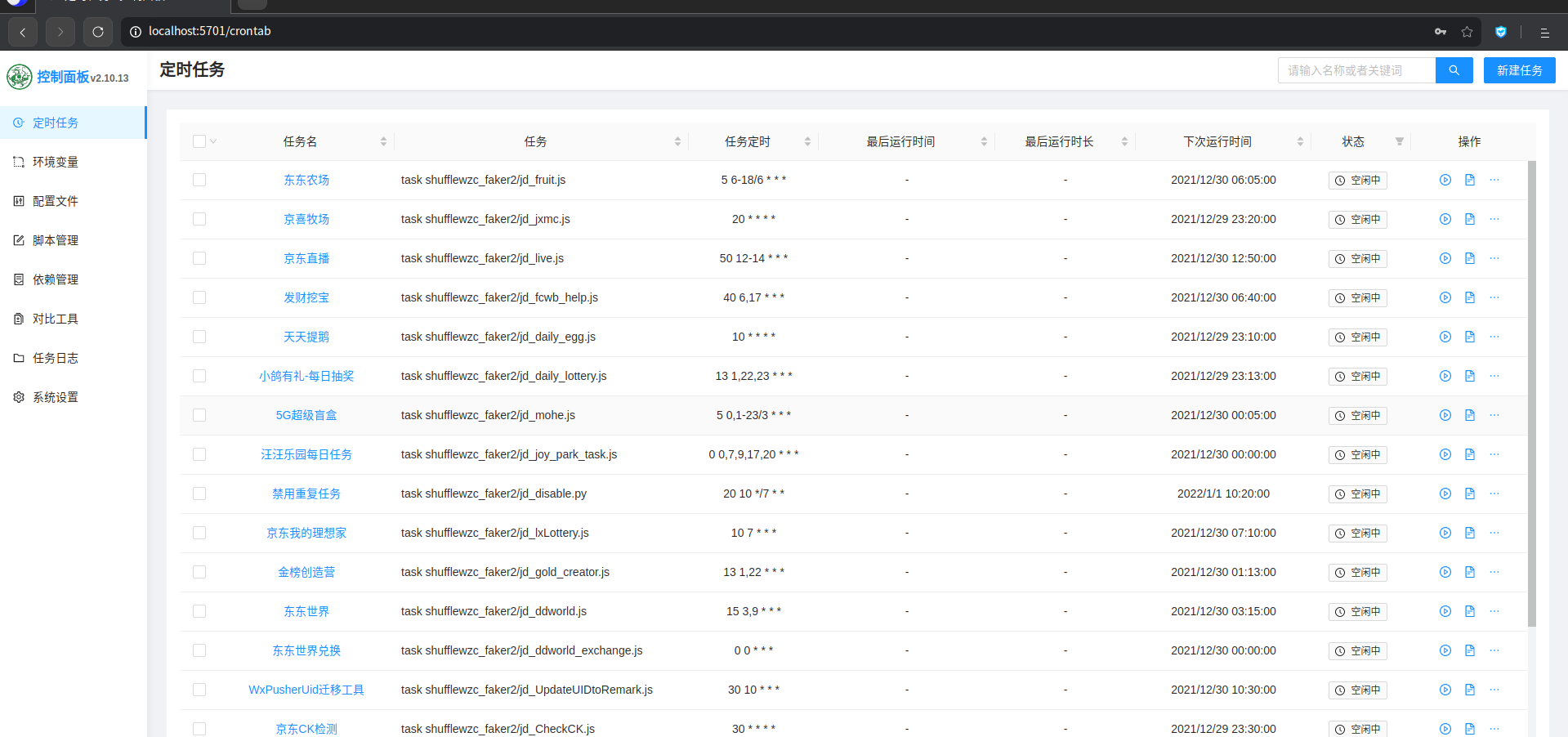Screen dimensions: 1568x737
Task: Open 系统设置 in the sidebar
Action: (73, 397)
